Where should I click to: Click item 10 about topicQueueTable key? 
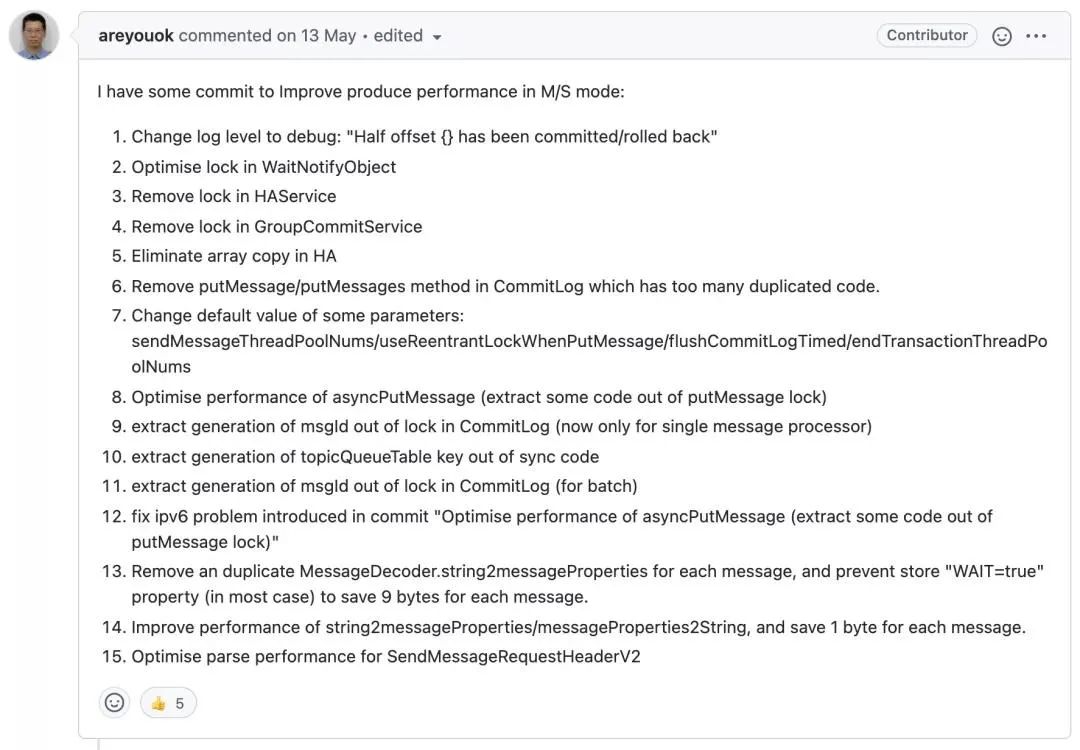pyautogui.click(x=365, y=457)
